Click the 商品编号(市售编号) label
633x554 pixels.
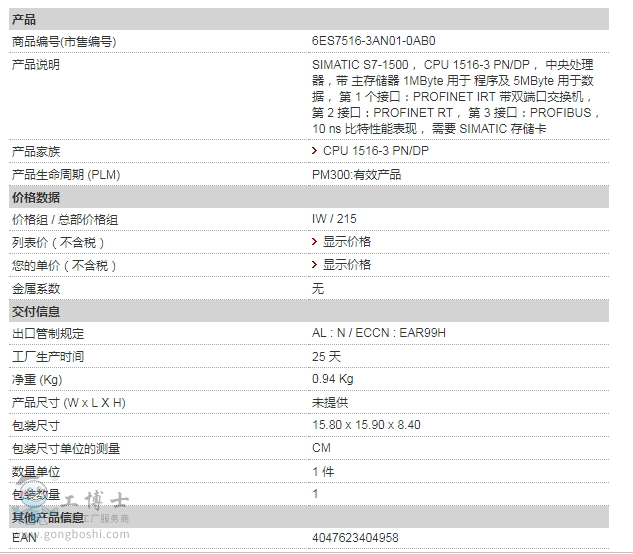click(64, 42)
